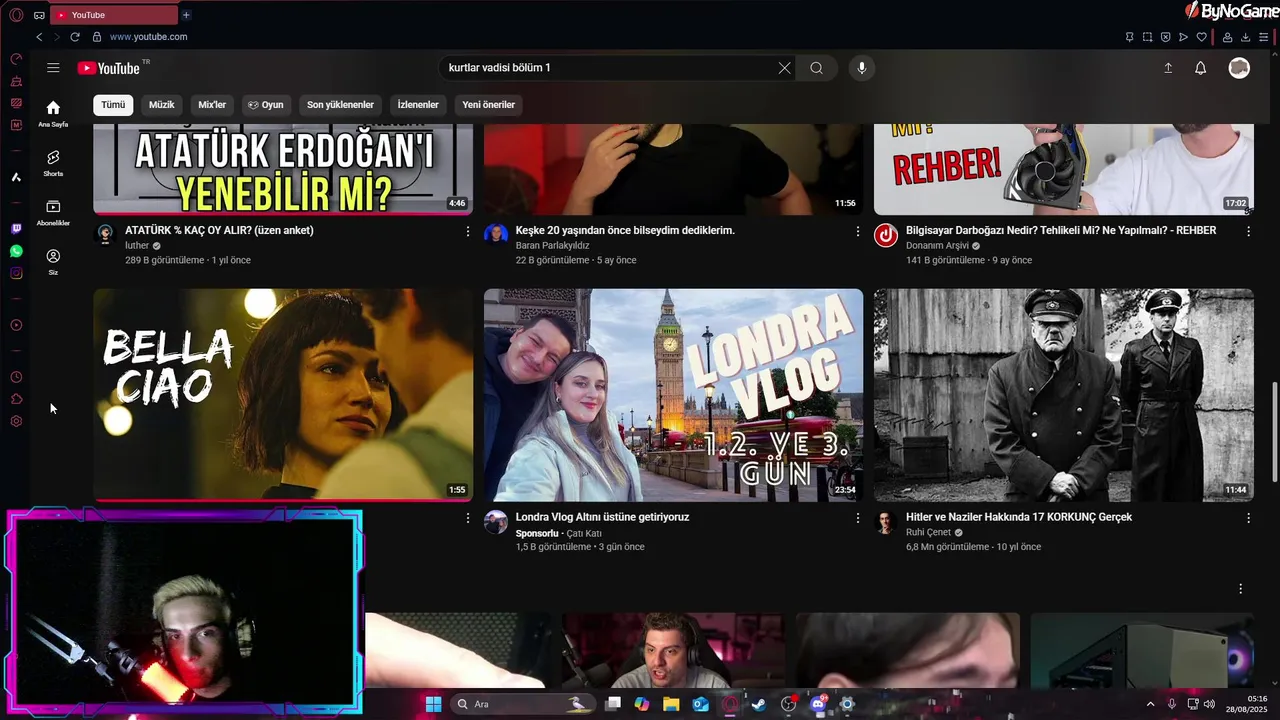Select the Tümü filter chip

(x=113, y=105)
